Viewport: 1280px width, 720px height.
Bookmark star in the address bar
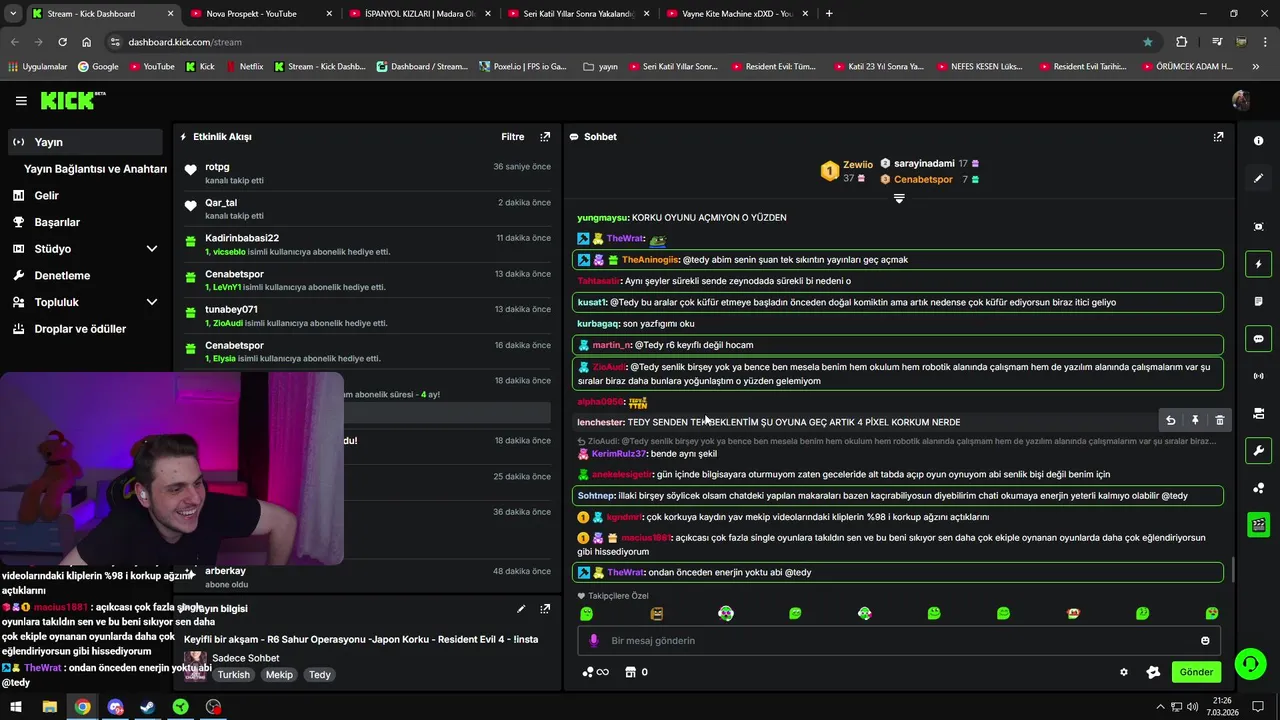pos(1148,42)
